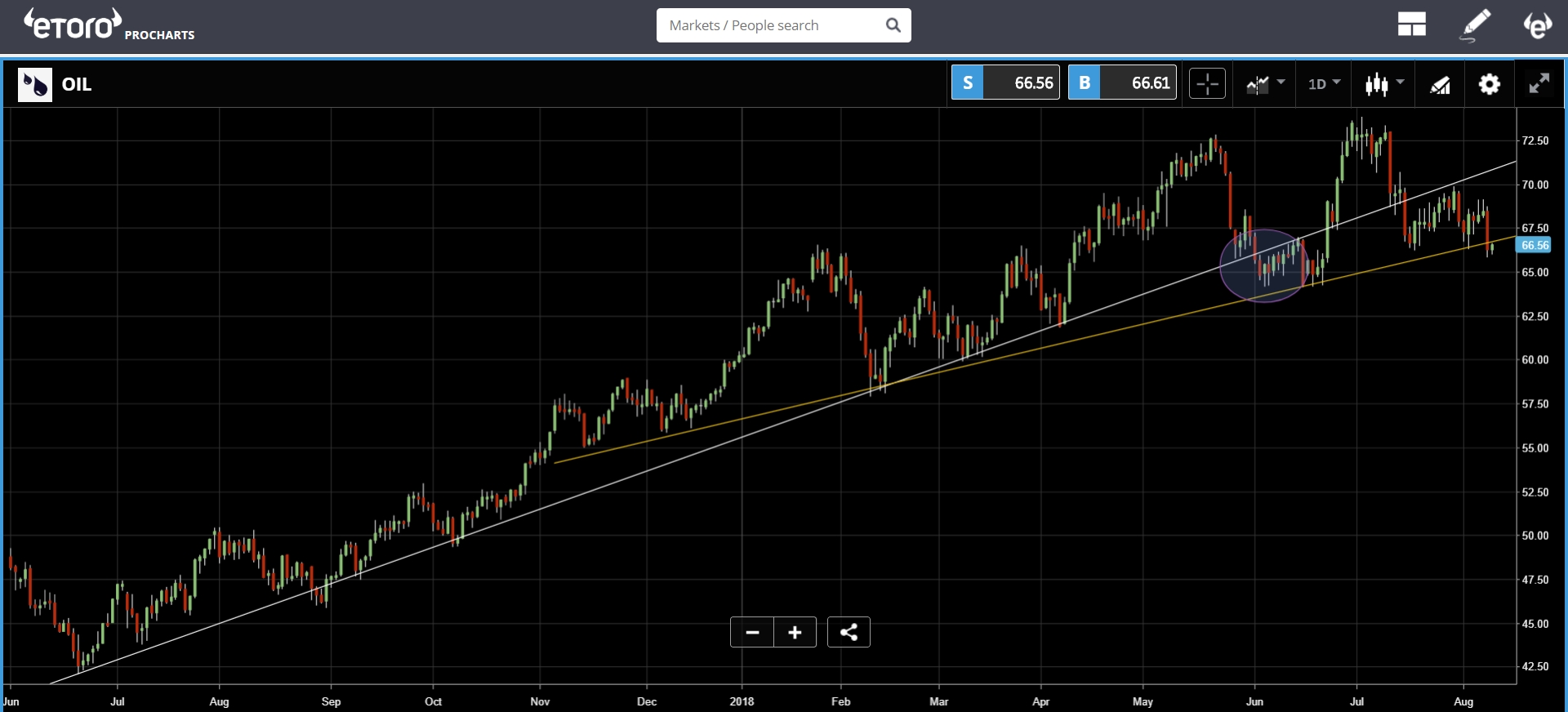The height and width of the screenshot is (712, 1568).
Task: Open the chart layout grid icon
Action: [x=1411, y=24]
